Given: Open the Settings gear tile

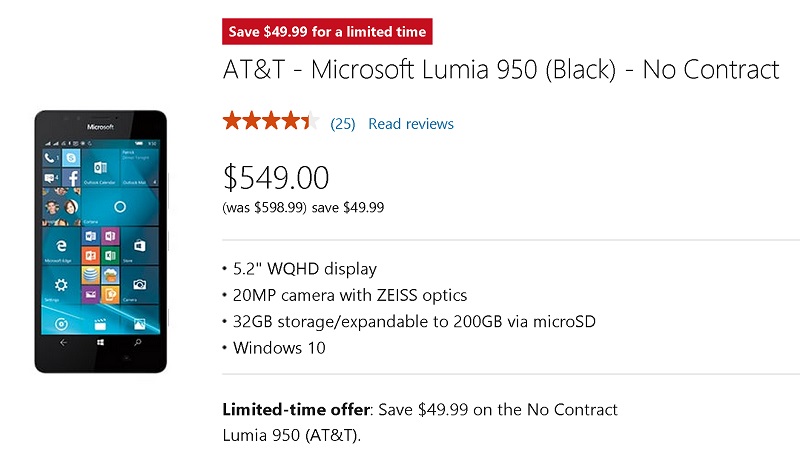Looking at the screenshot, I should coord(61,285).
